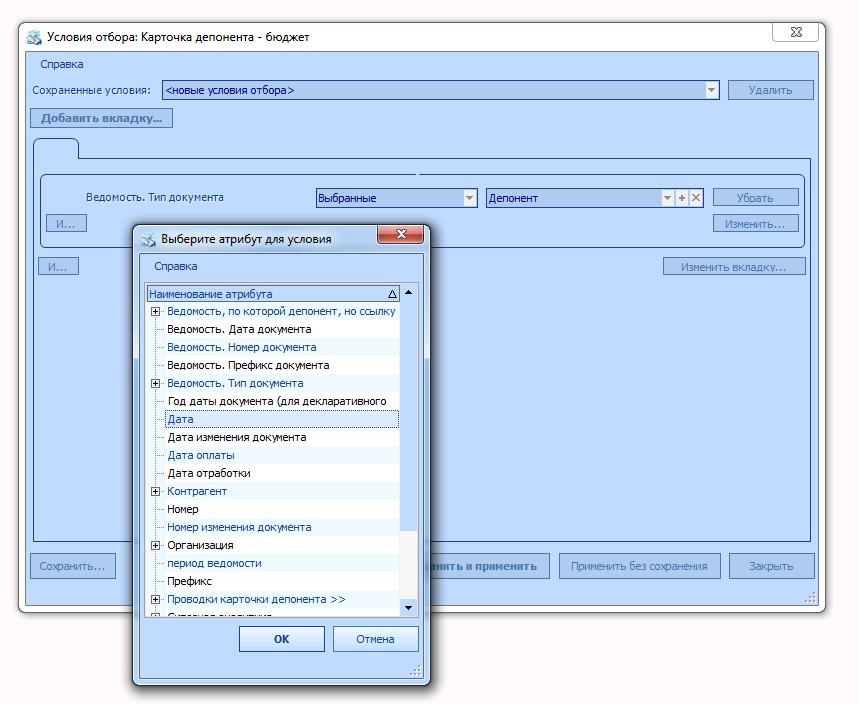This screenshot has height=704, width=859.
Task: Click И... button inside condition group
Action: [66, 224]
